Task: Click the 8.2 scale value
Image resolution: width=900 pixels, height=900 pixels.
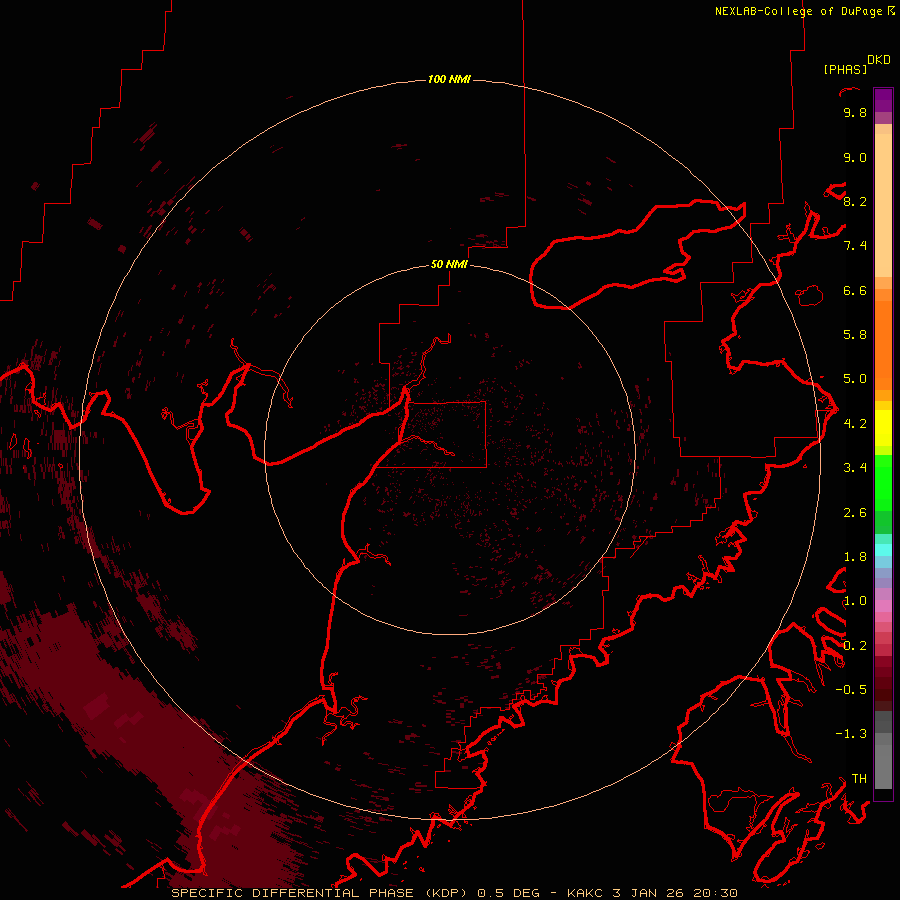Action: pyautogui.click(x=855, y=201)
